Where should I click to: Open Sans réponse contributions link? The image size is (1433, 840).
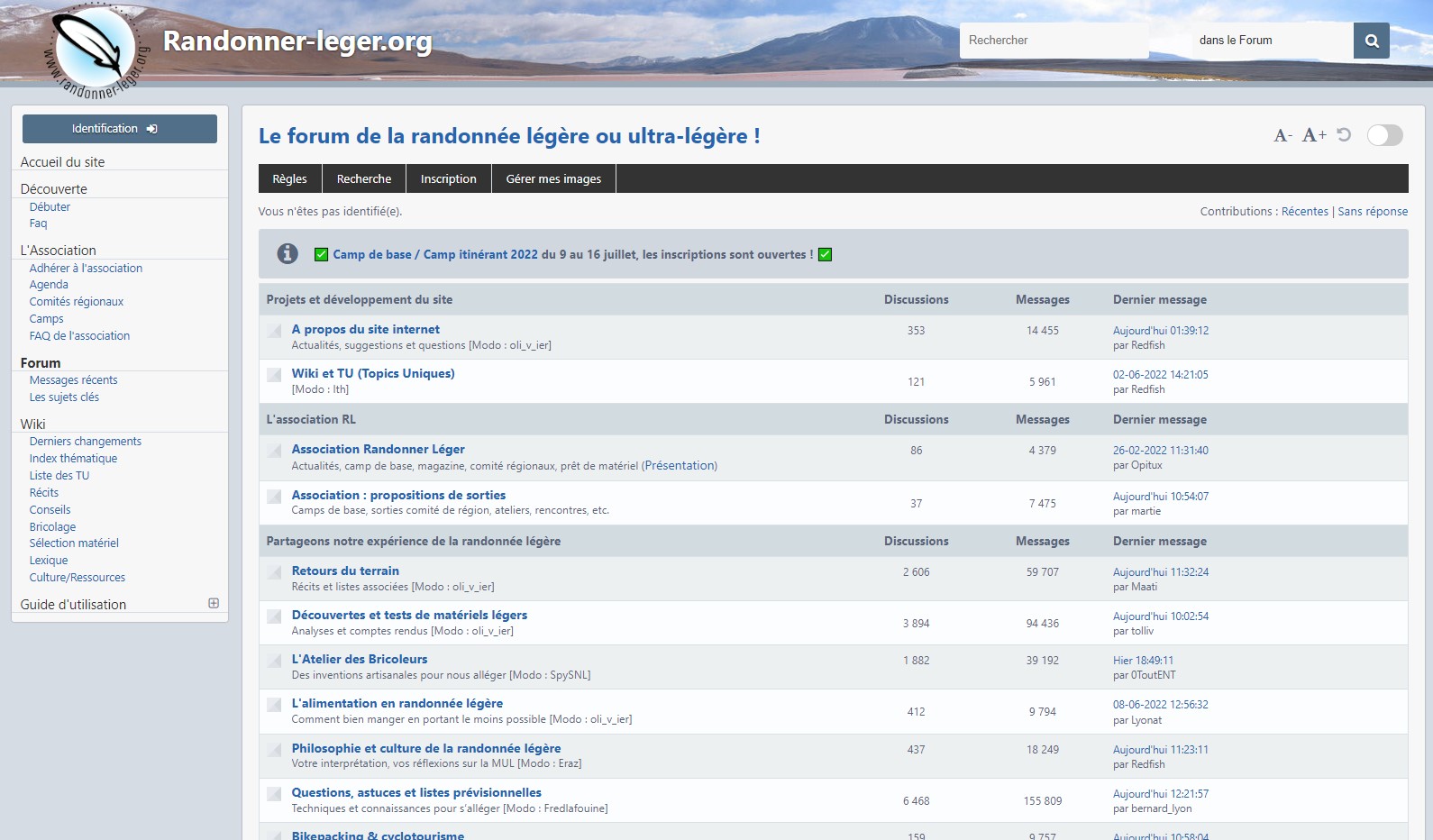coord(1372,211)
